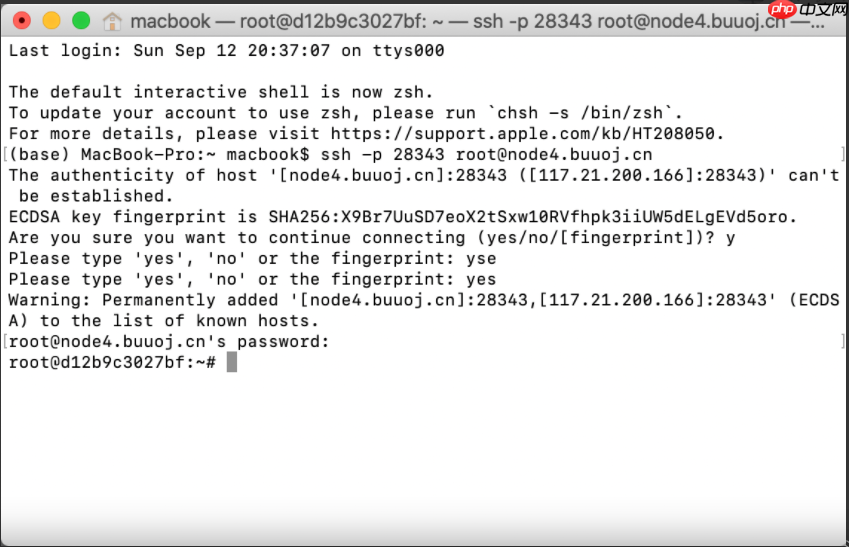Zoom the window with the green button
Screen dimensions: 849x547
81,20
